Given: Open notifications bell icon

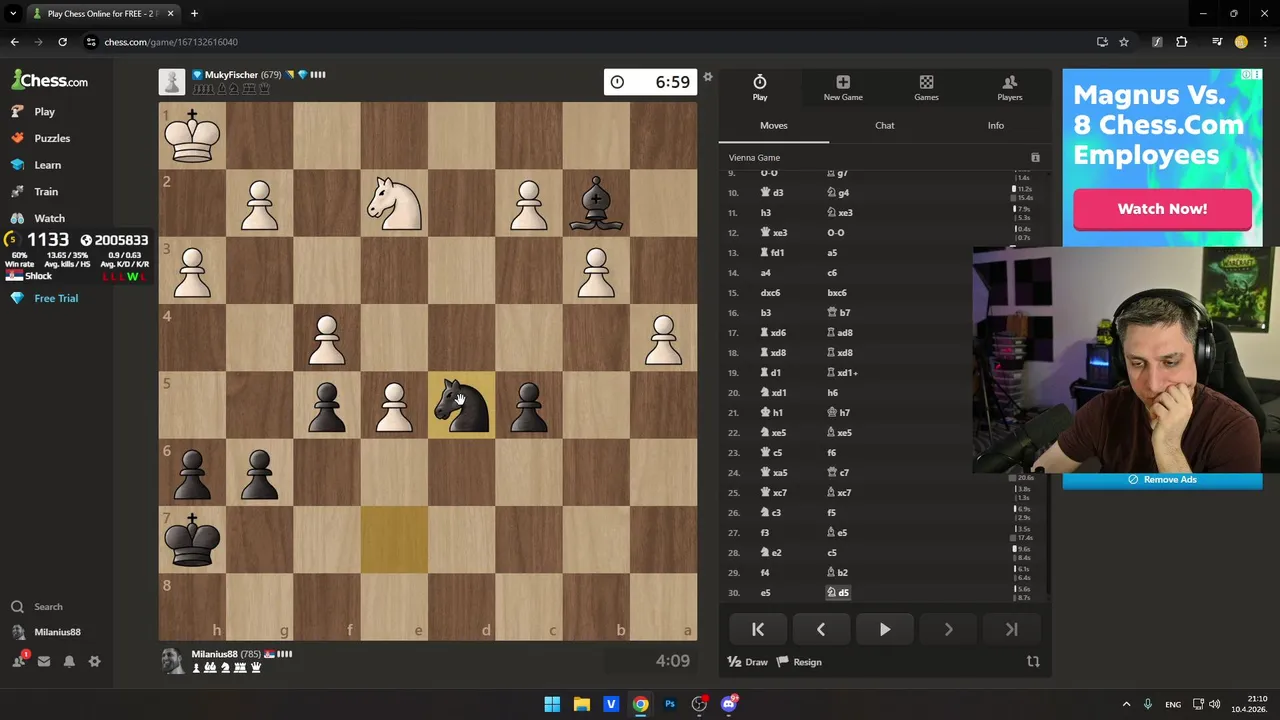Looking at the screenshot, I should click(x=69, y=661).
